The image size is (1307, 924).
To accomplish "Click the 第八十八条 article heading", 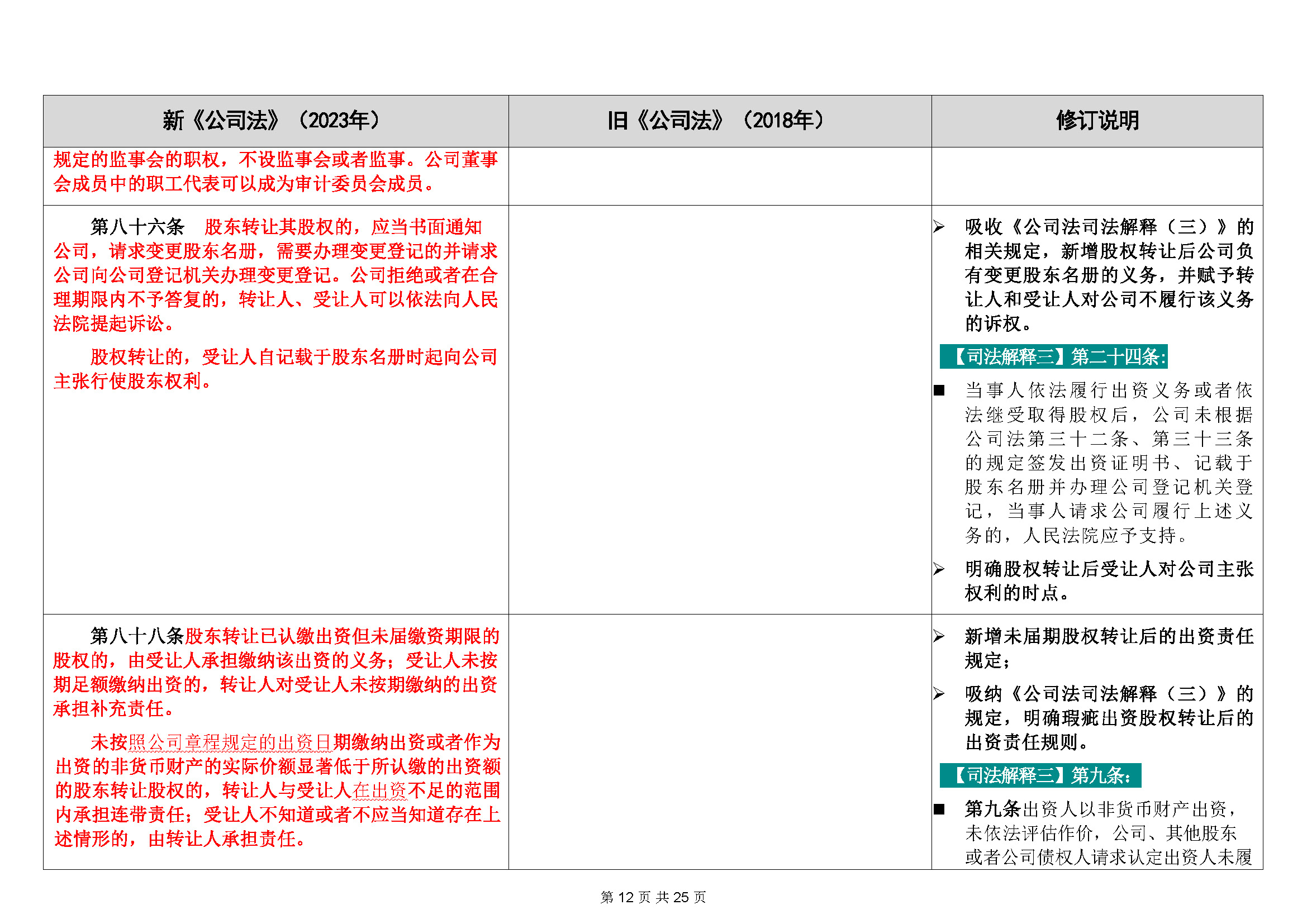I will [137, 637].
